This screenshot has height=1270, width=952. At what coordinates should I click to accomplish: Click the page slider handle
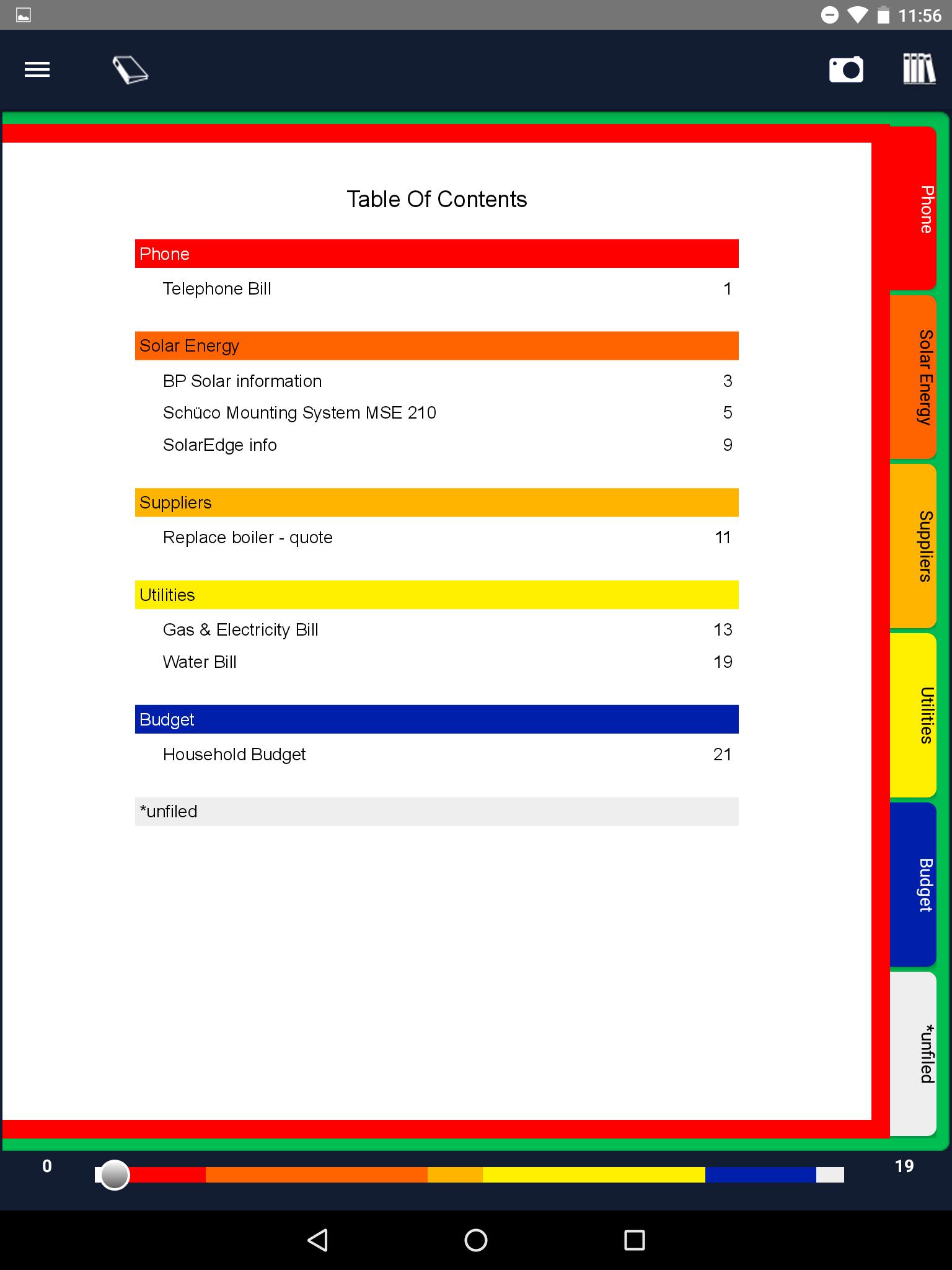point(115,1175)
